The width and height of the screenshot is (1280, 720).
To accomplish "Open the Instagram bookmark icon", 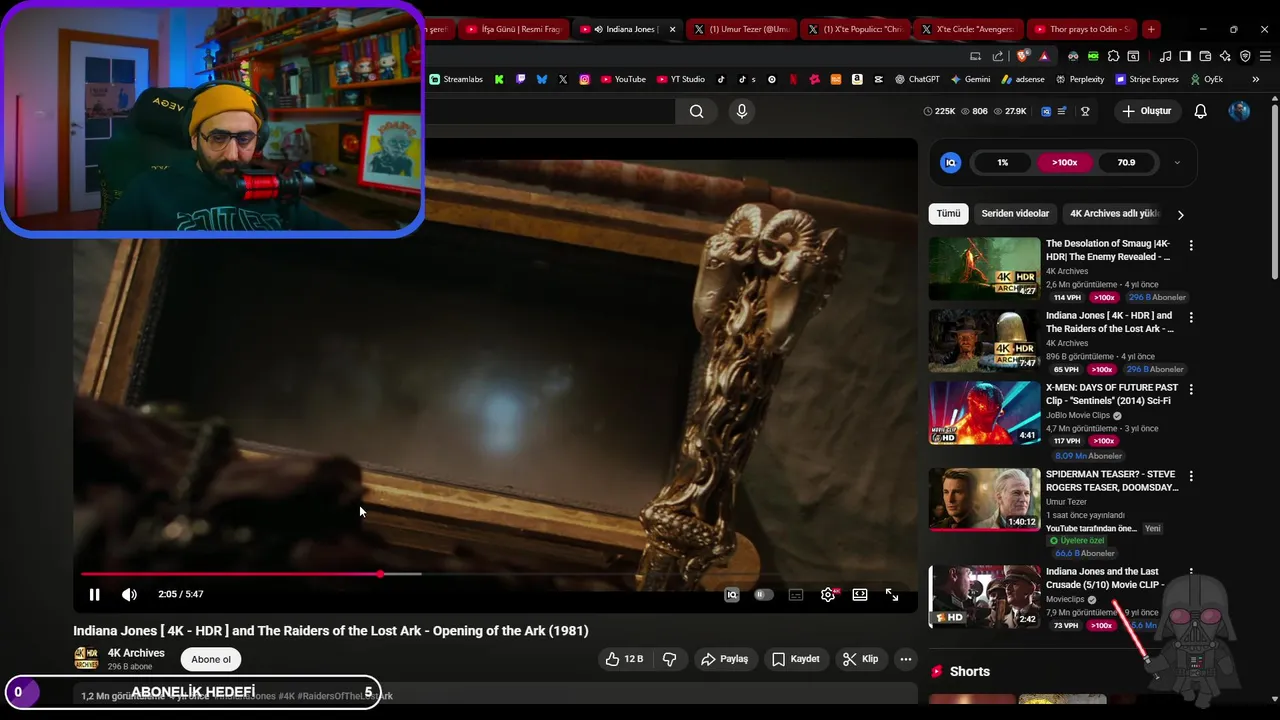I will pyautogui.click(x=584, y=79).
